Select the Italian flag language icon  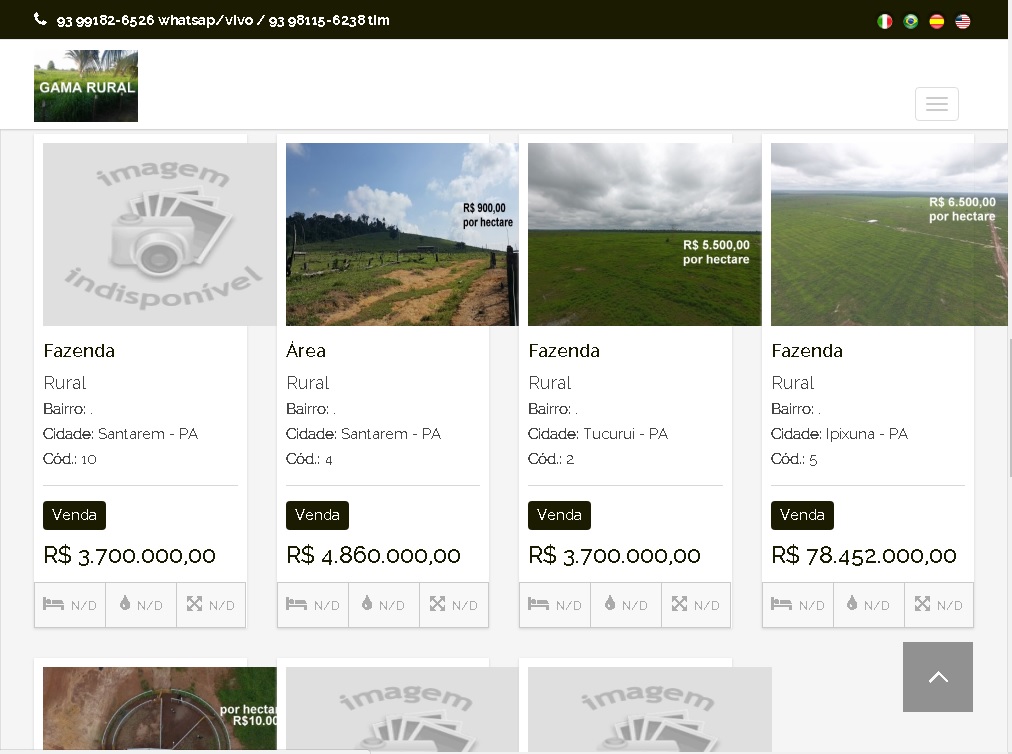point(885,21)
